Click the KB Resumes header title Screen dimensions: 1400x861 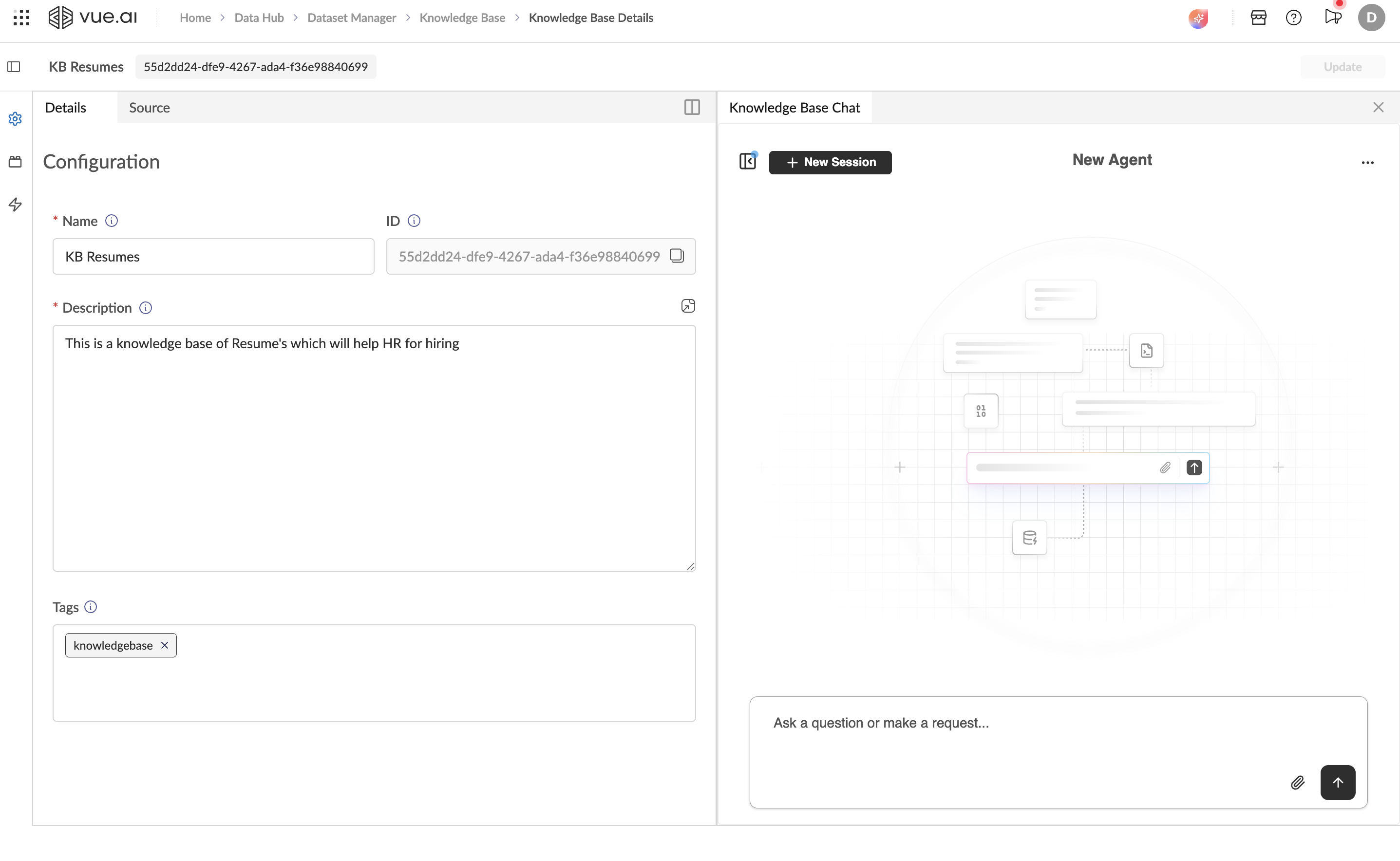[86, 67]
